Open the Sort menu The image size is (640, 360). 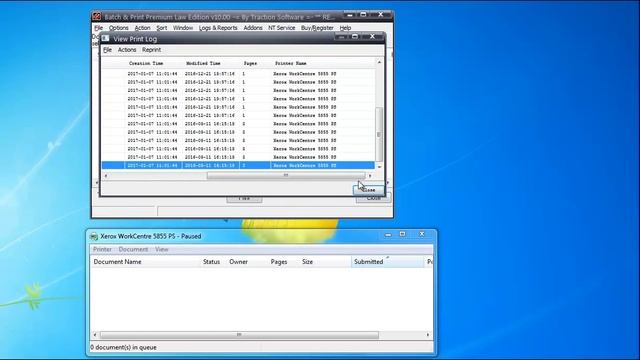[162, 28]
